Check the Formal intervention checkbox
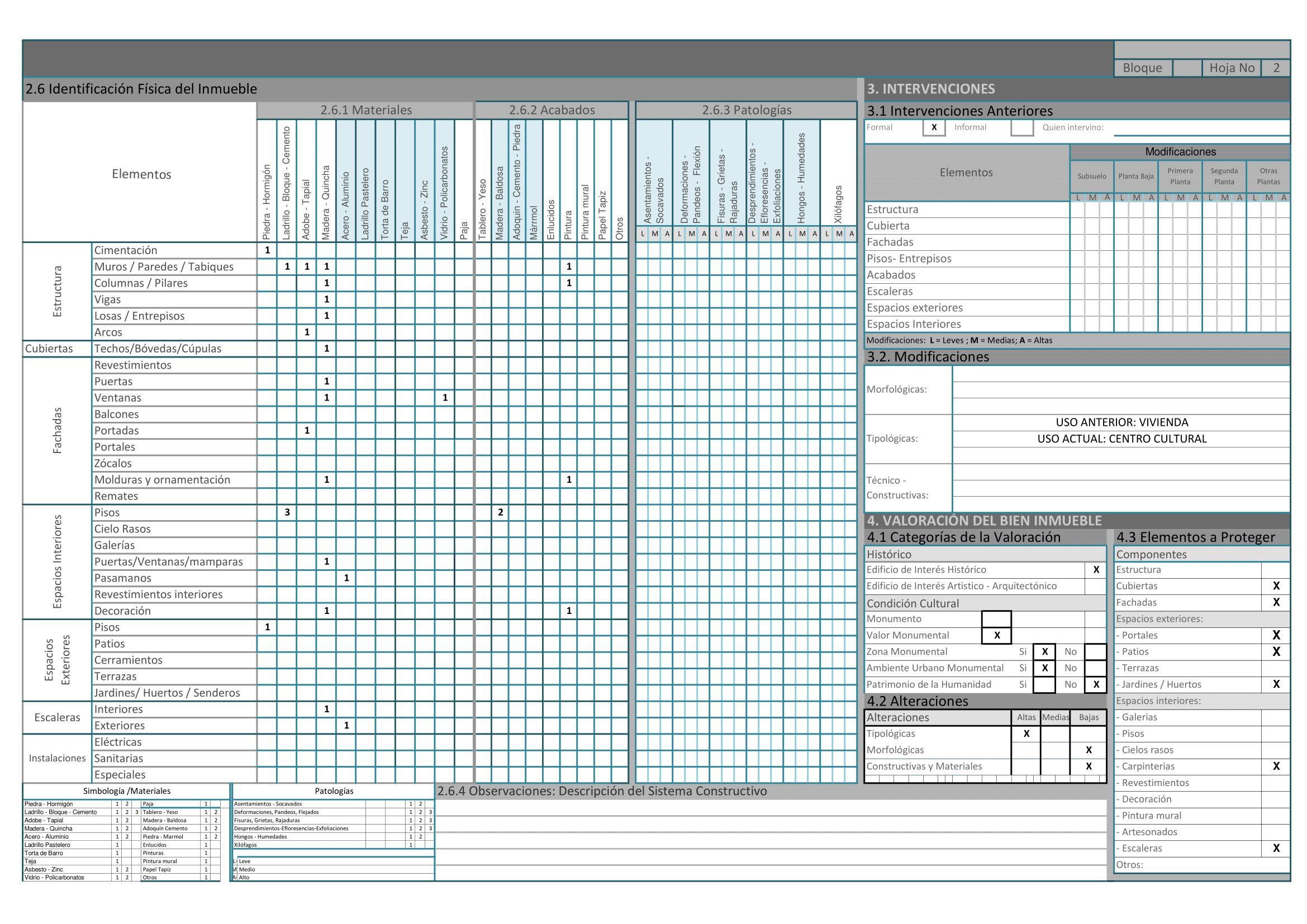 (934, 127)
